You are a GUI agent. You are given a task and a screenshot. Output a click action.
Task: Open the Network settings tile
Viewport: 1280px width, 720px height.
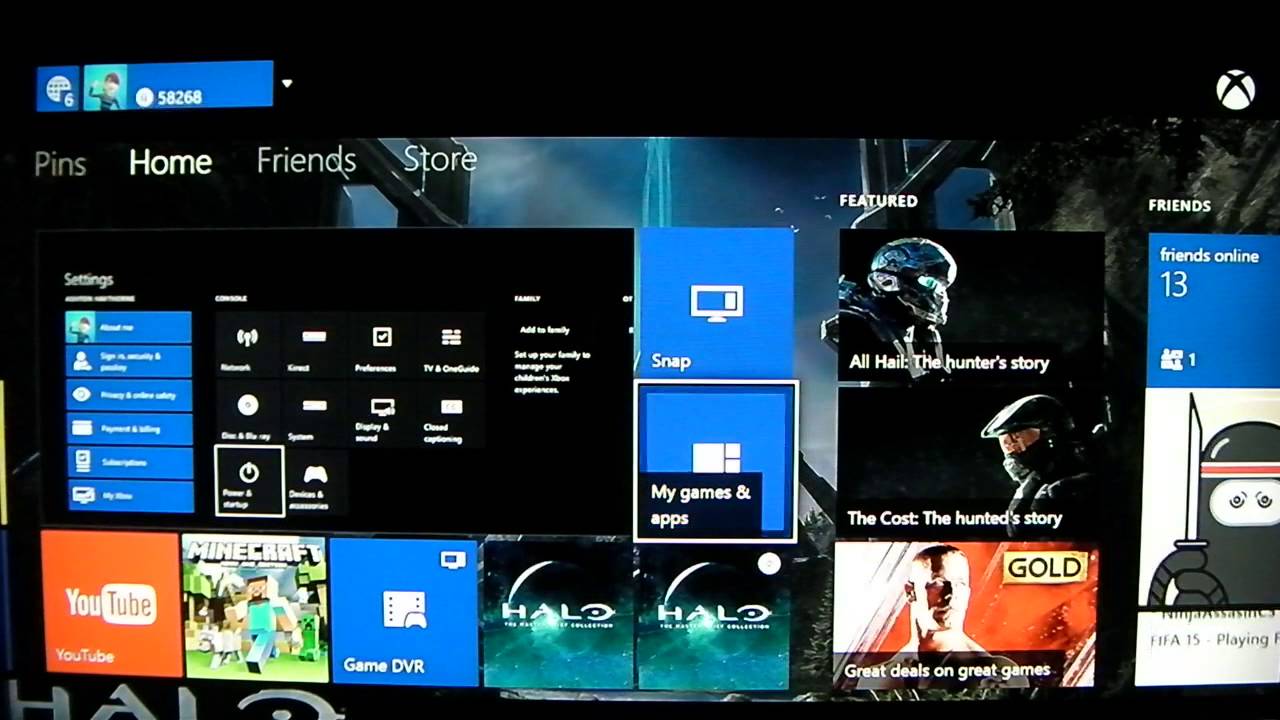click(x=248, y=345)
